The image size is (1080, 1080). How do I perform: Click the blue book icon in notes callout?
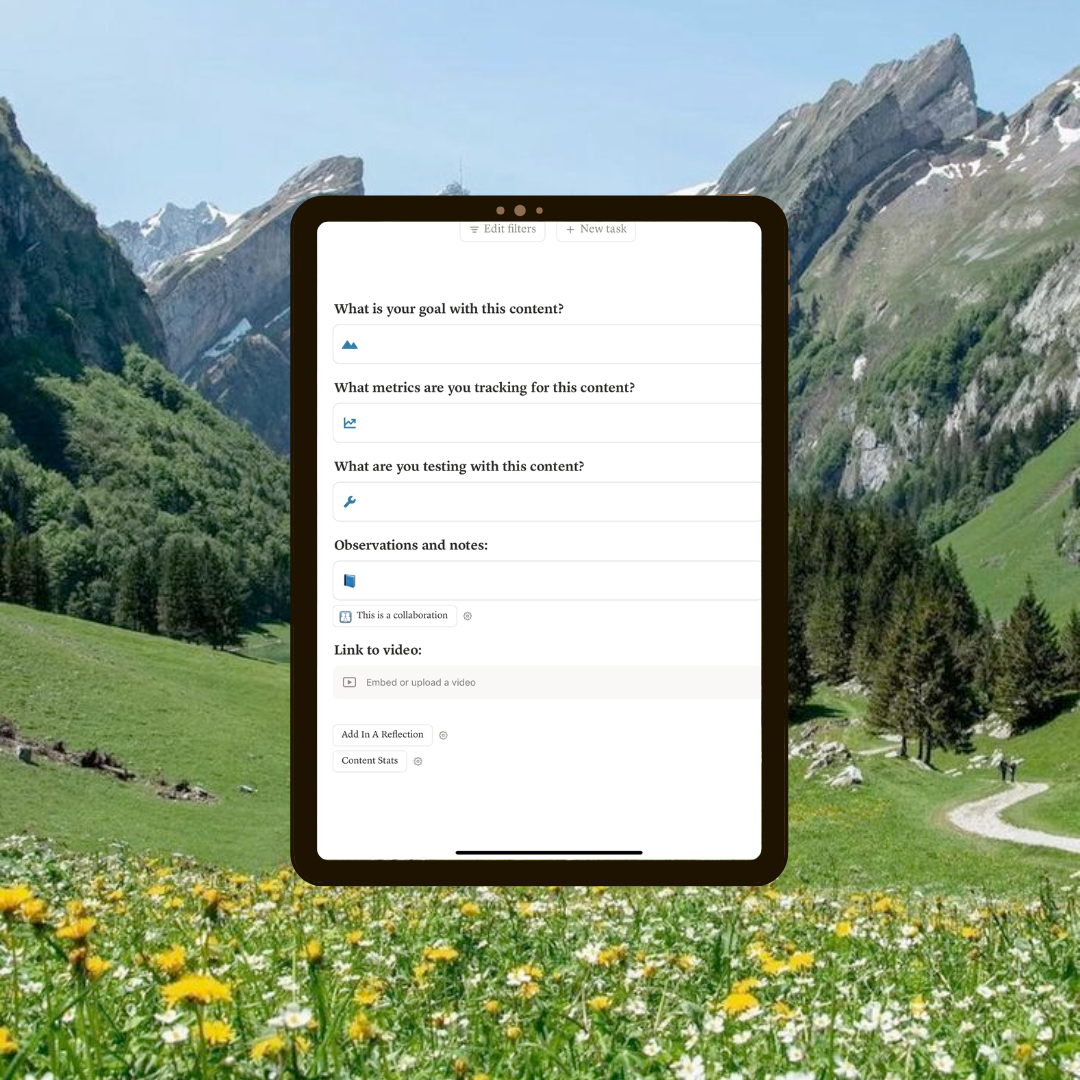349,581
